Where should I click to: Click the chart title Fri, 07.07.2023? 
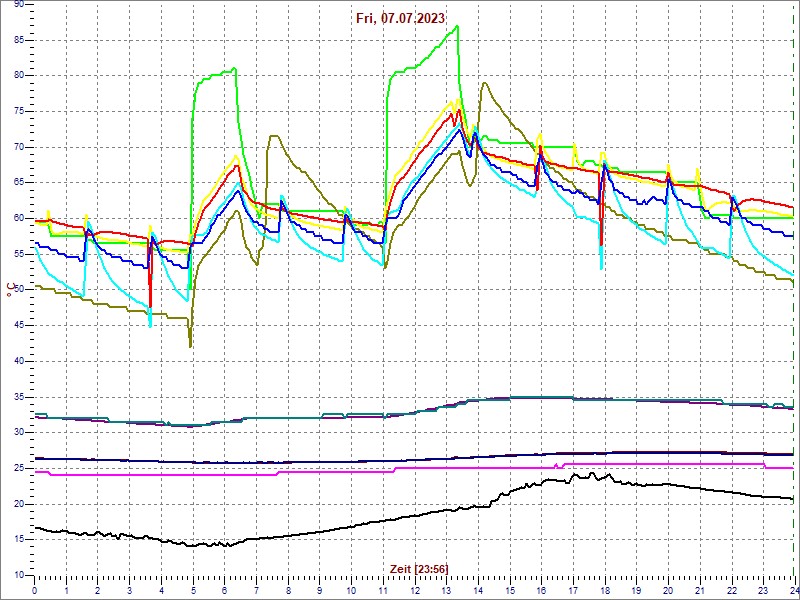point(400,18)
